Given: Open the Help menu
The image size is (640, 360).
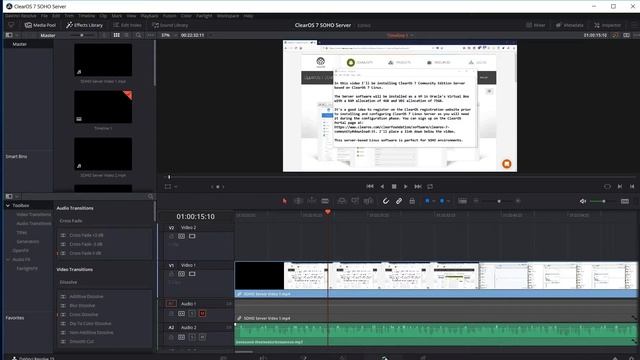Looking at the screenshot, I should (x=248, y=16).
